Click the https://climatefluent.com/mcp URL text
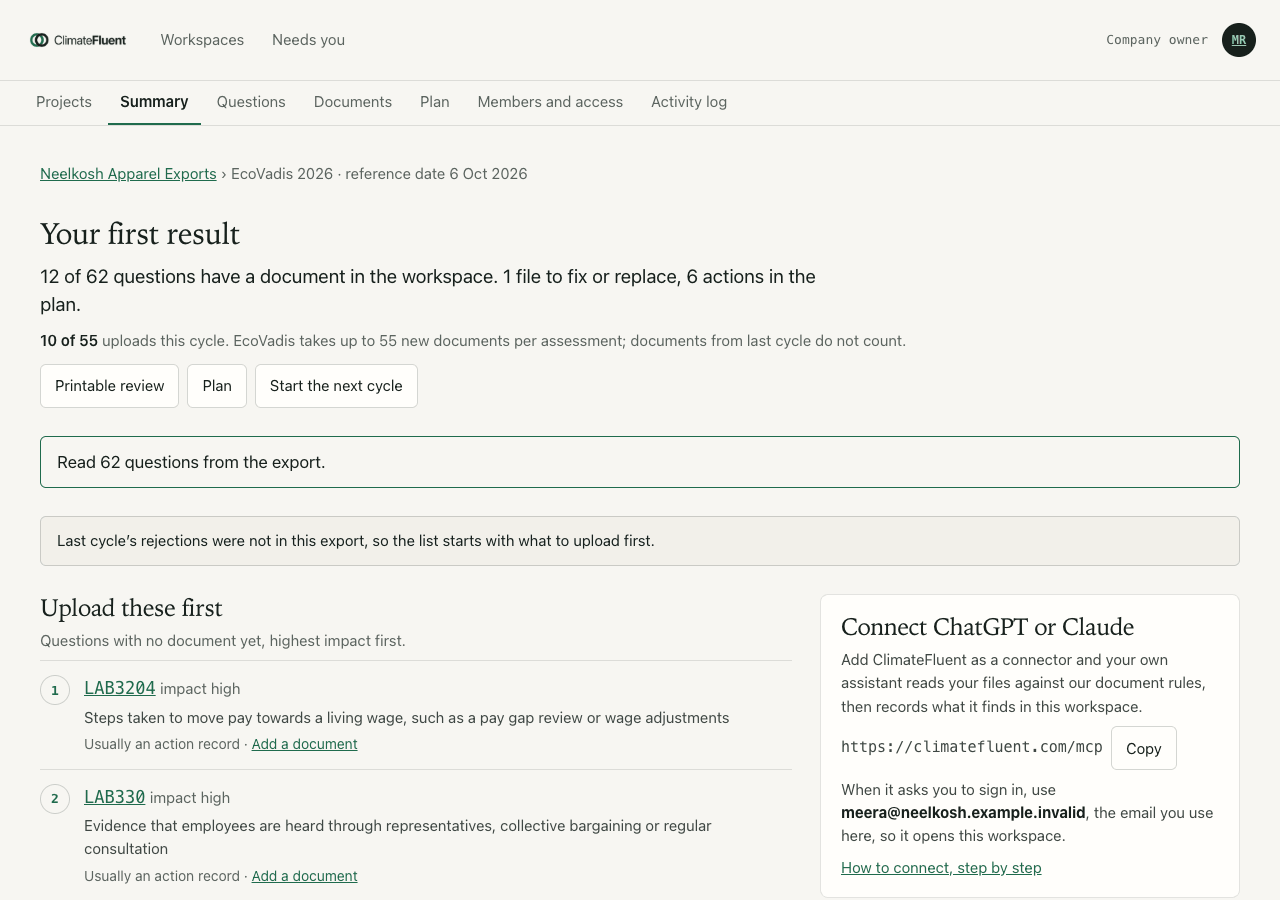 972,747
